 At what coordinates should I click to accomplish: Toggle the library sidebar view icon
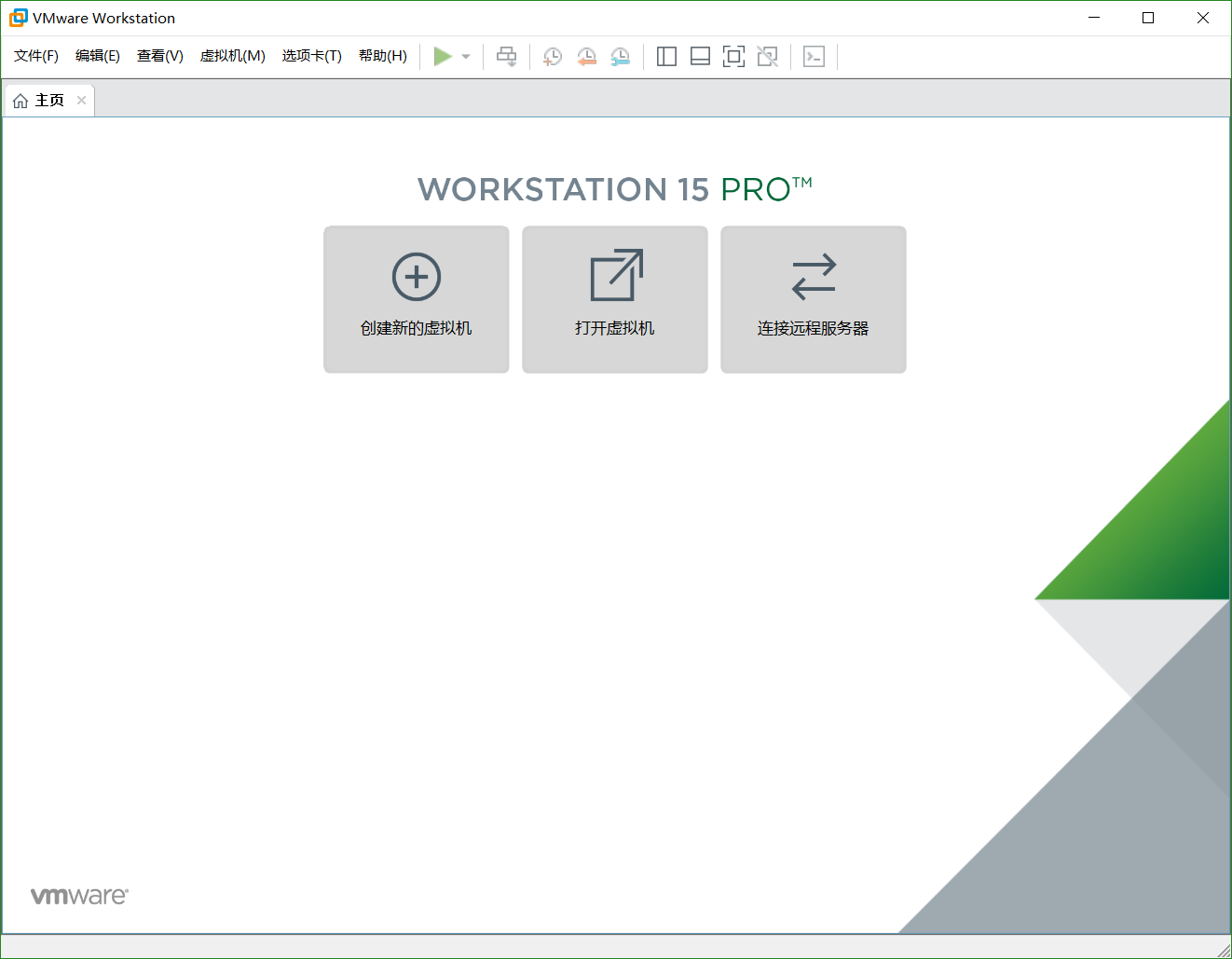pyautogui.click(x=666, y=57)
